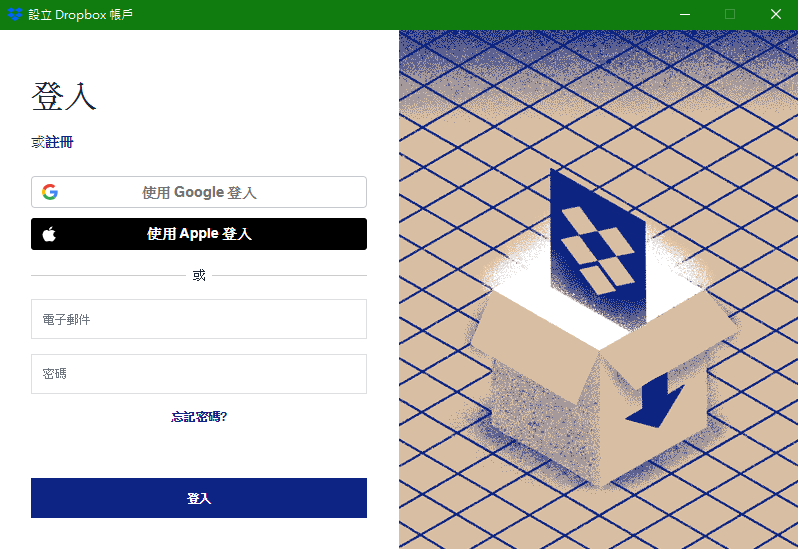Click the Google logo icon
The image size is (798, 549).
50,192
